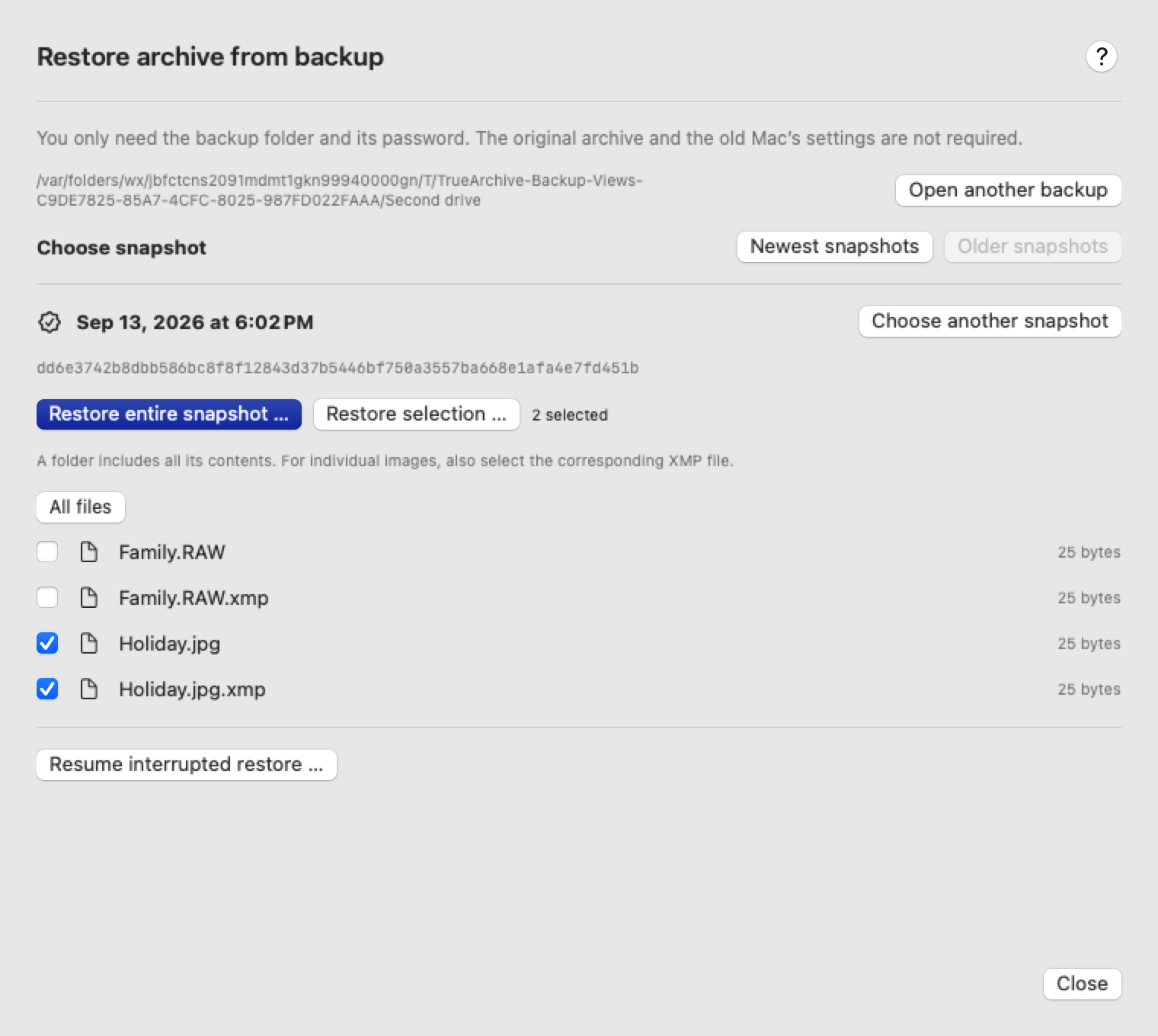The height and width of the screenshot is (1036, 1158).
Task: Close the restore dialog
Action: [1082, 984]
